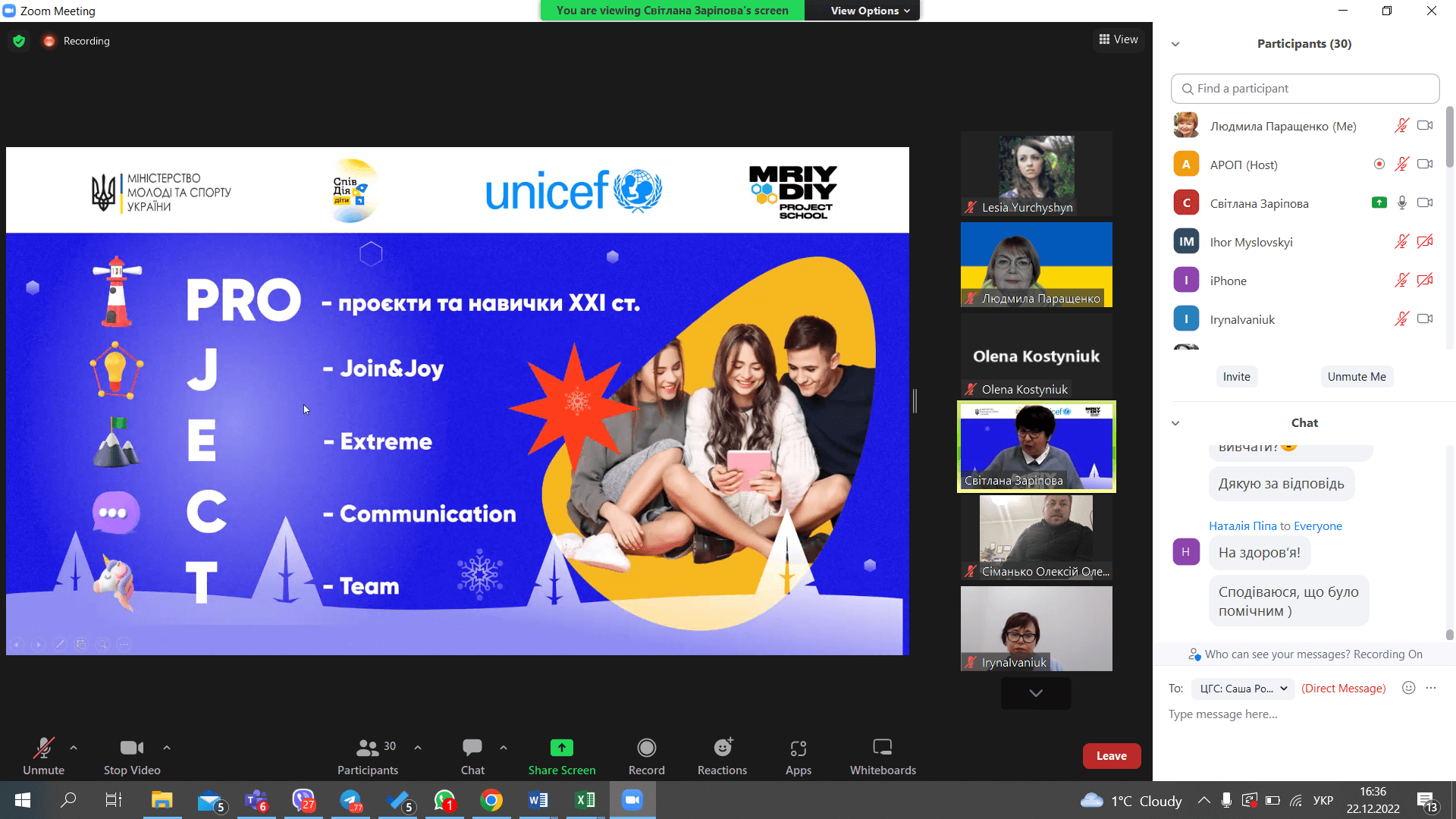This screenshot has height=819, width=1456.
Task: Click the green encryption shield icon
Action: pyautogui.click(x=19, y=41)
